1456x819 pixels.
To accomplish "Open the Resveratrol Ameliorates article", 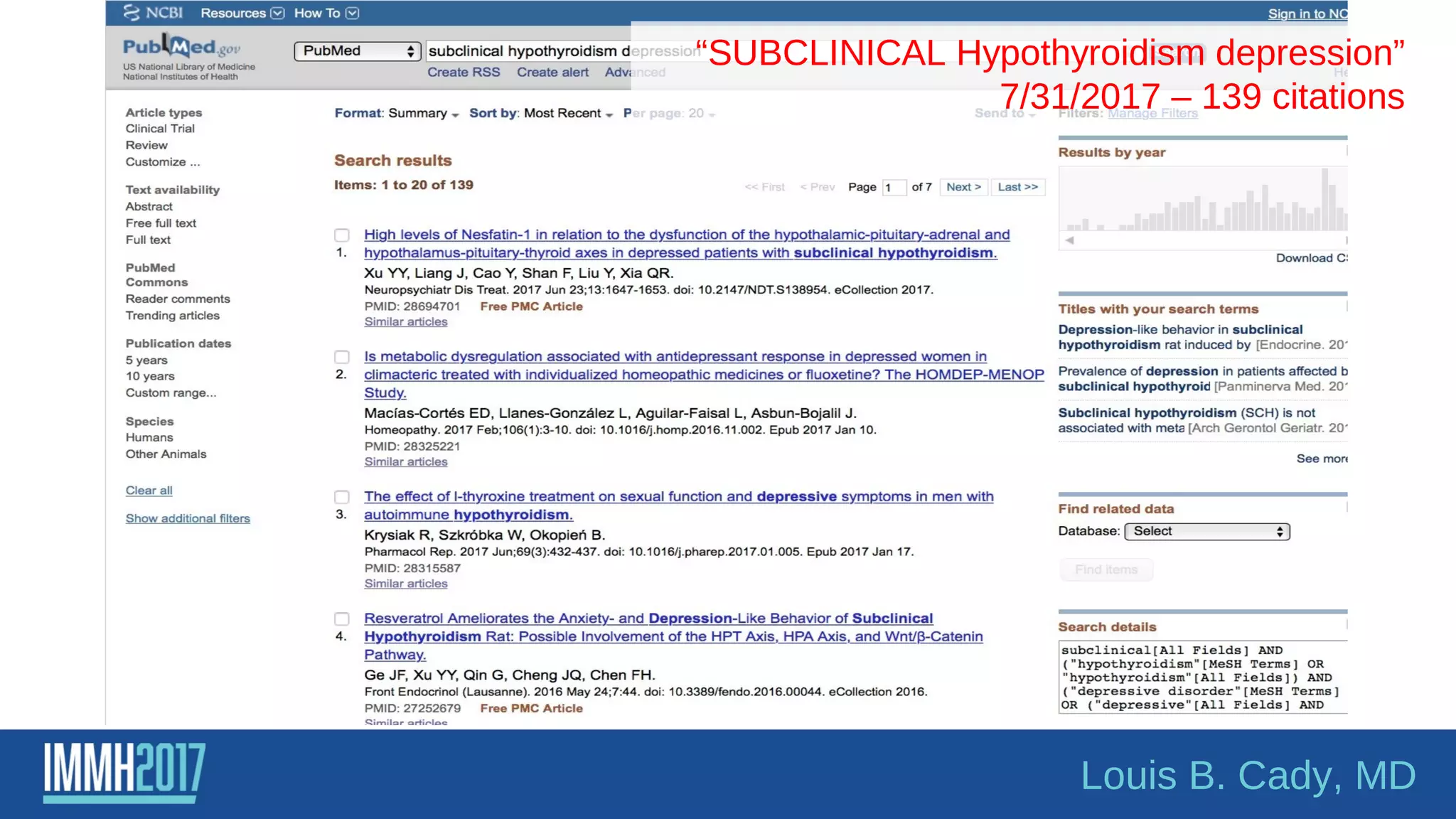I will click(x=673, y=636).
